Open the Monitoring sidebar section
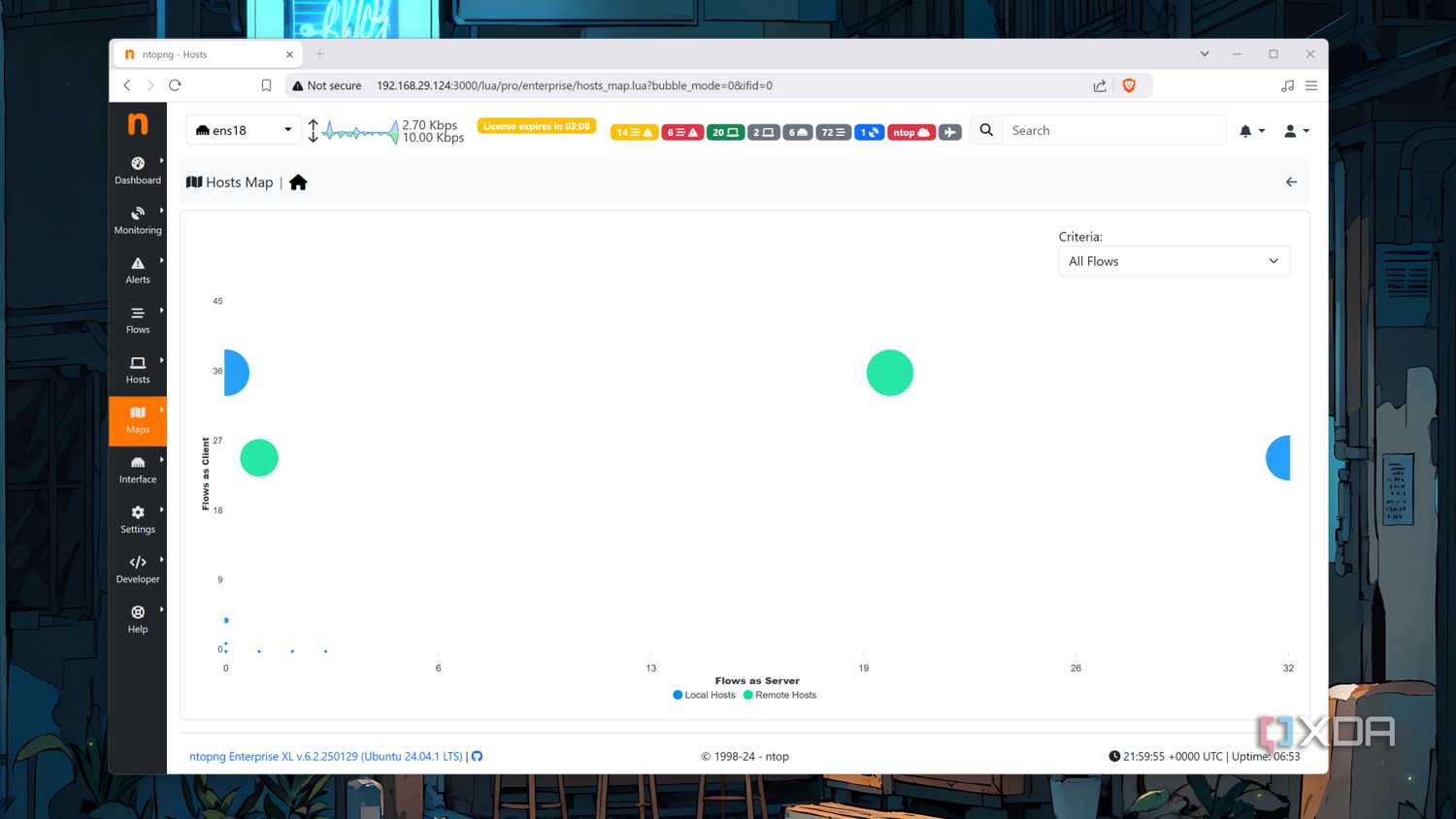 click(138, 220)
